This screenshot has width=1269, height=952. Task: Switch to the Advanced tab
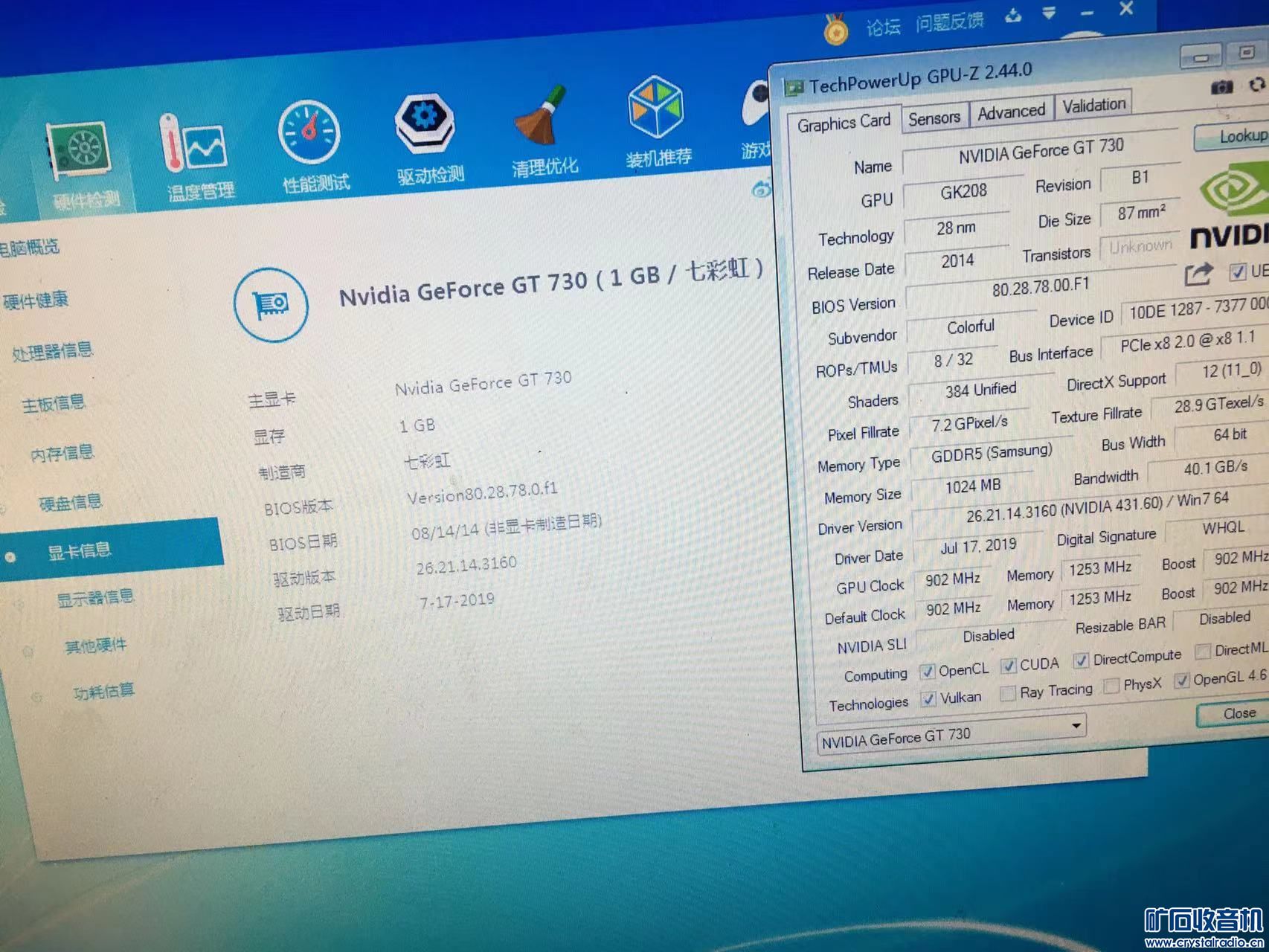(x=1011, y=112)
